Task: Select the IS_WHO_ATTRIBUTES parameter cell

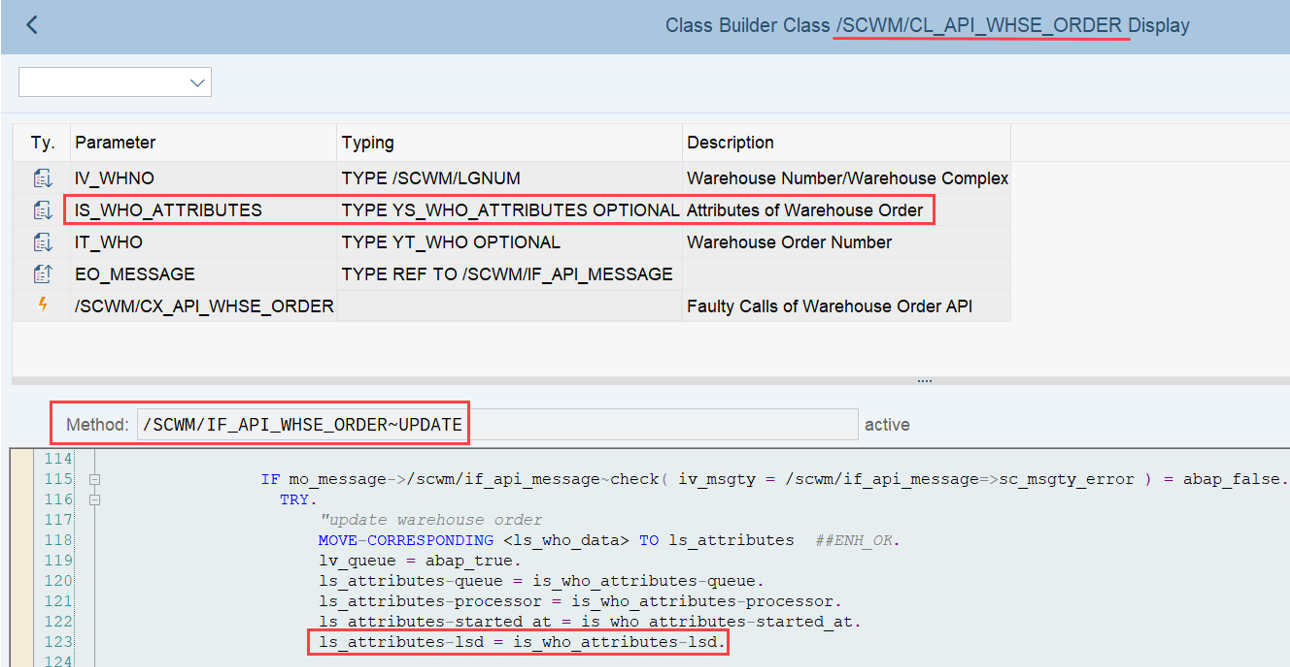Action: pos(203,210)
